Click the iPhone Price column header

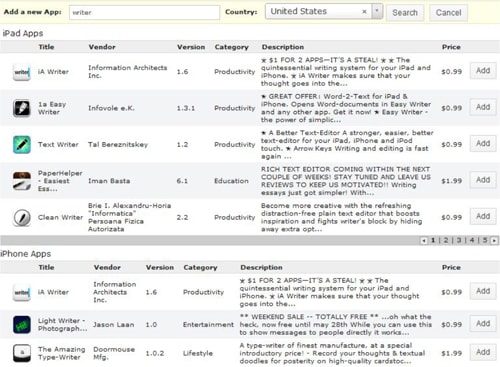coord(451,267)
